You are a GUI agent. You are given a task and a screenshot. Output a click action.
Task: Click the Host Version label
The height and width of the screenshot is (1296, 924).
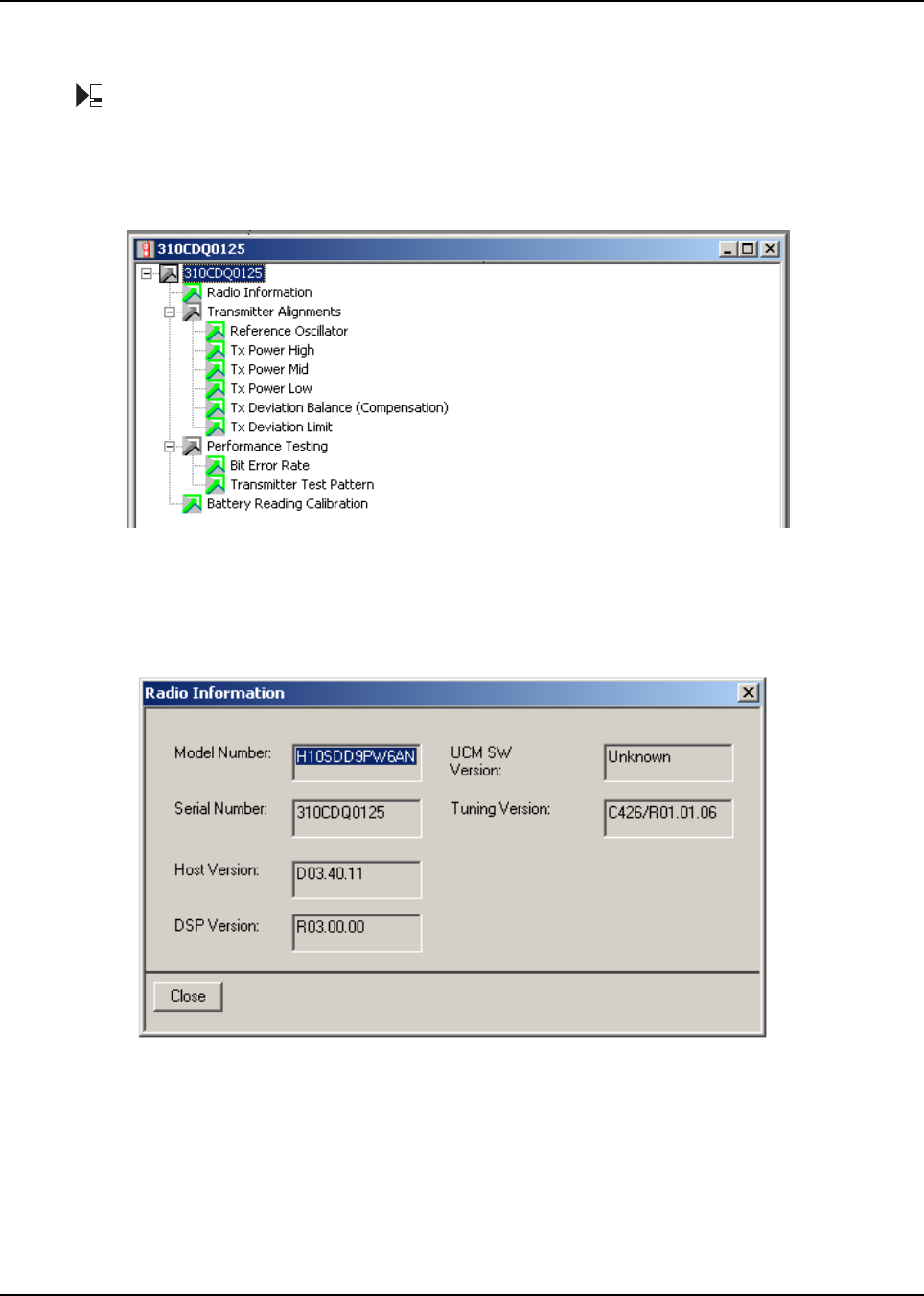pyautogui.click(x=217, y=869)
